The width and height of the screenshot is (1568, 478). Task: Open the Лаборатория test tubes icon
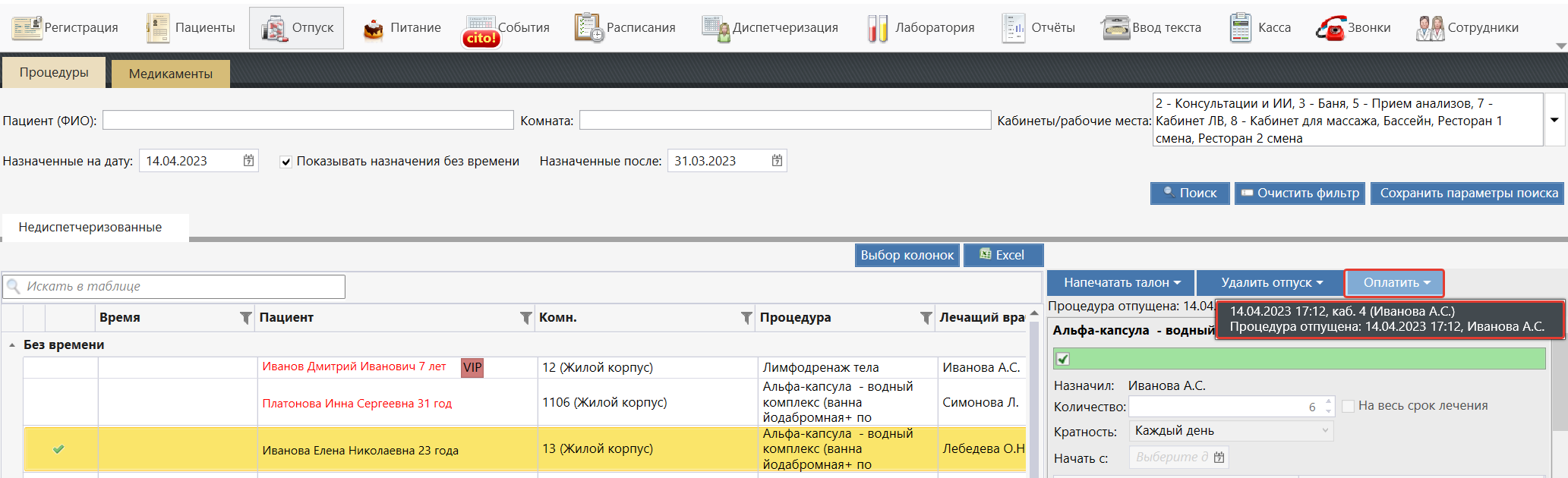coord(878,28)
